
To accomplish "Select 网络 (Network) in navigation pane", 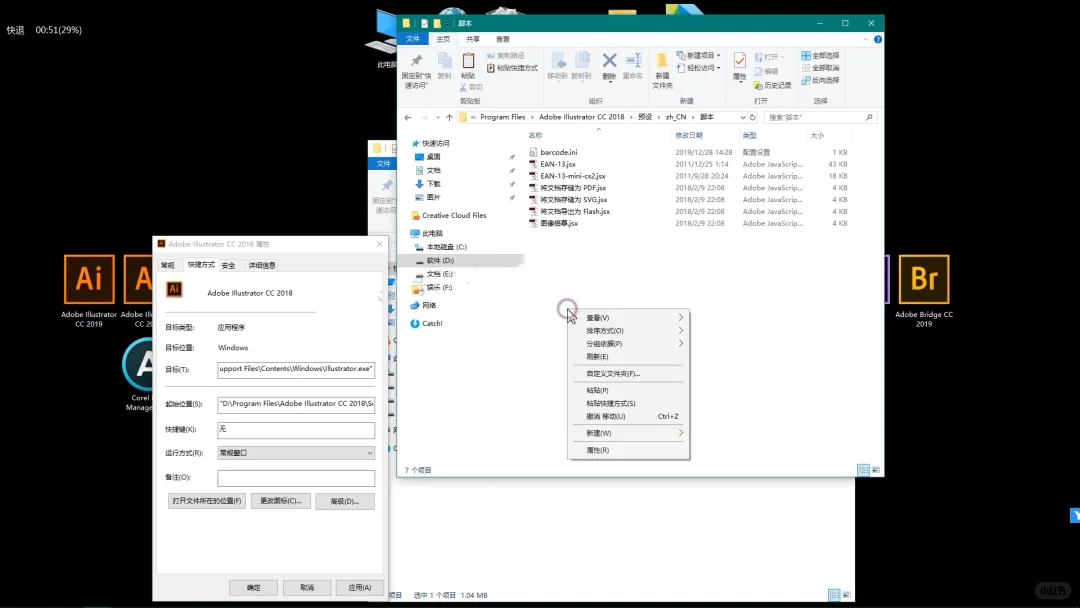I will 424,305.
